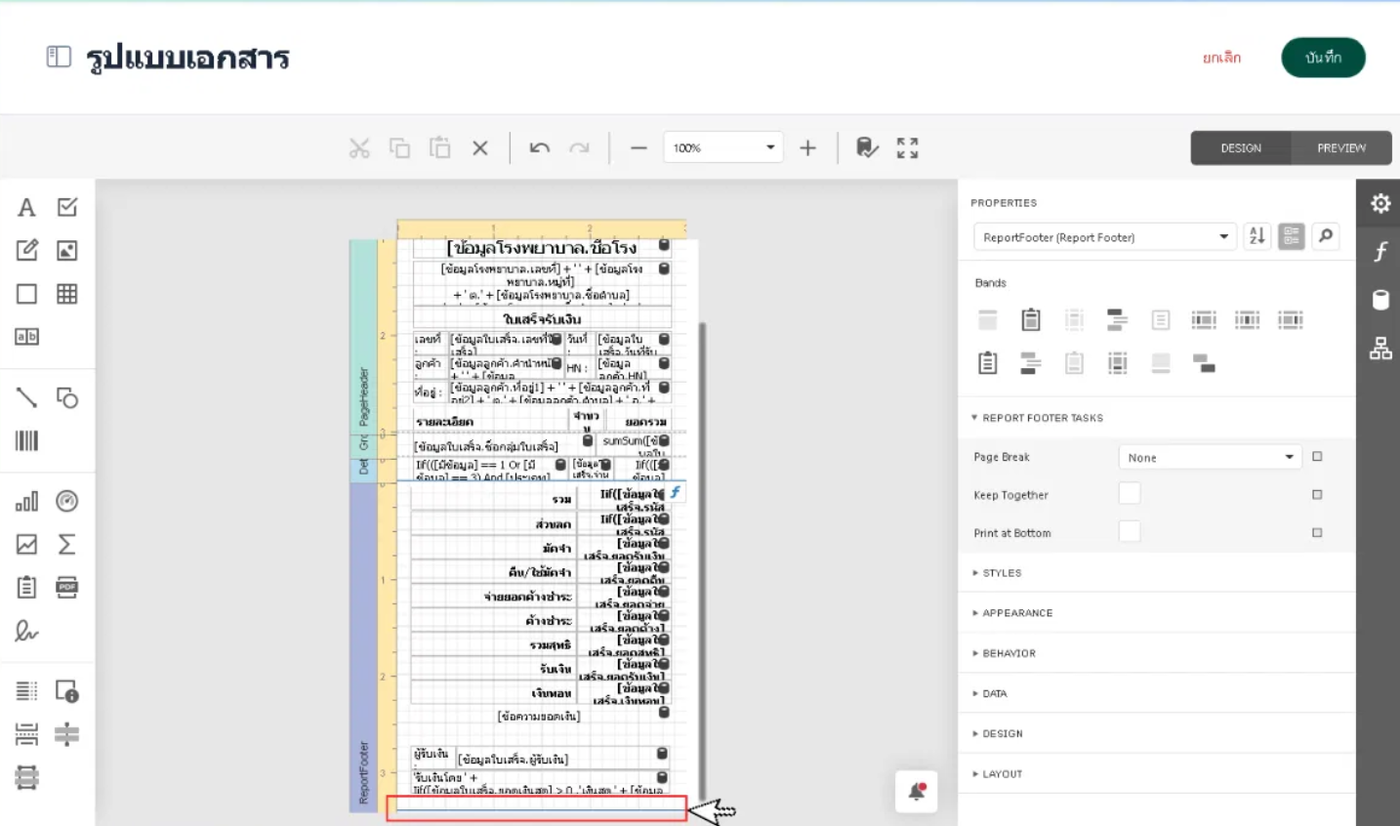Enable the Print at Bottom checkbox
This screenshot has height=826, width=1400.
pyautogui.click(x=1129, y=532)
